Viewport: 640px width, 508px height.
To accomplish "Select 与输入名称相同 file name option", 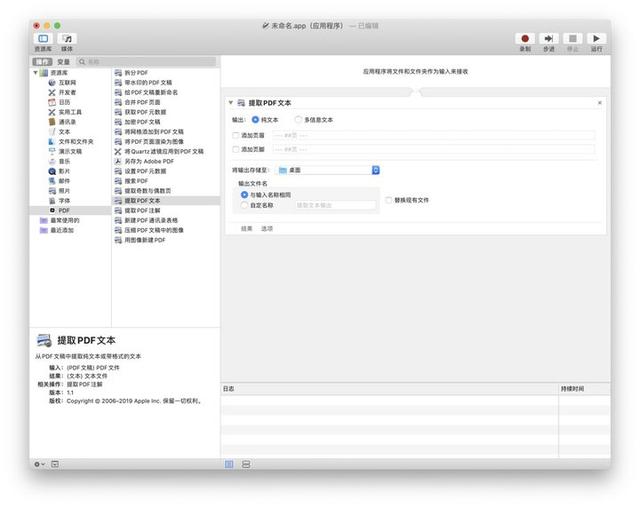I will point(244,195).
